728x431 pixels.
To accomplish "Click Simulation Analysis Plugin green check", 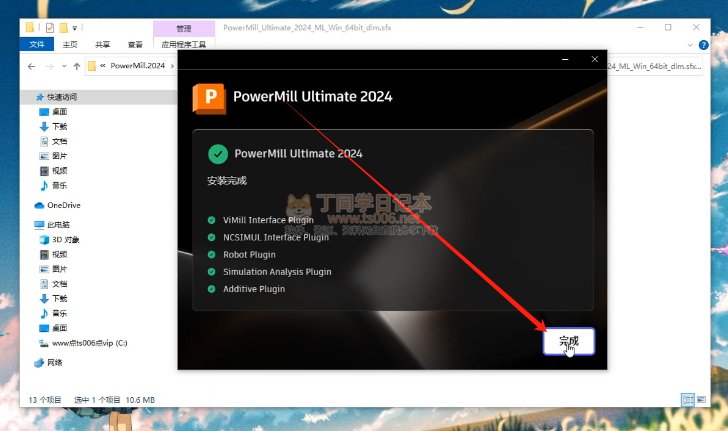I will (x=211, y=272).
